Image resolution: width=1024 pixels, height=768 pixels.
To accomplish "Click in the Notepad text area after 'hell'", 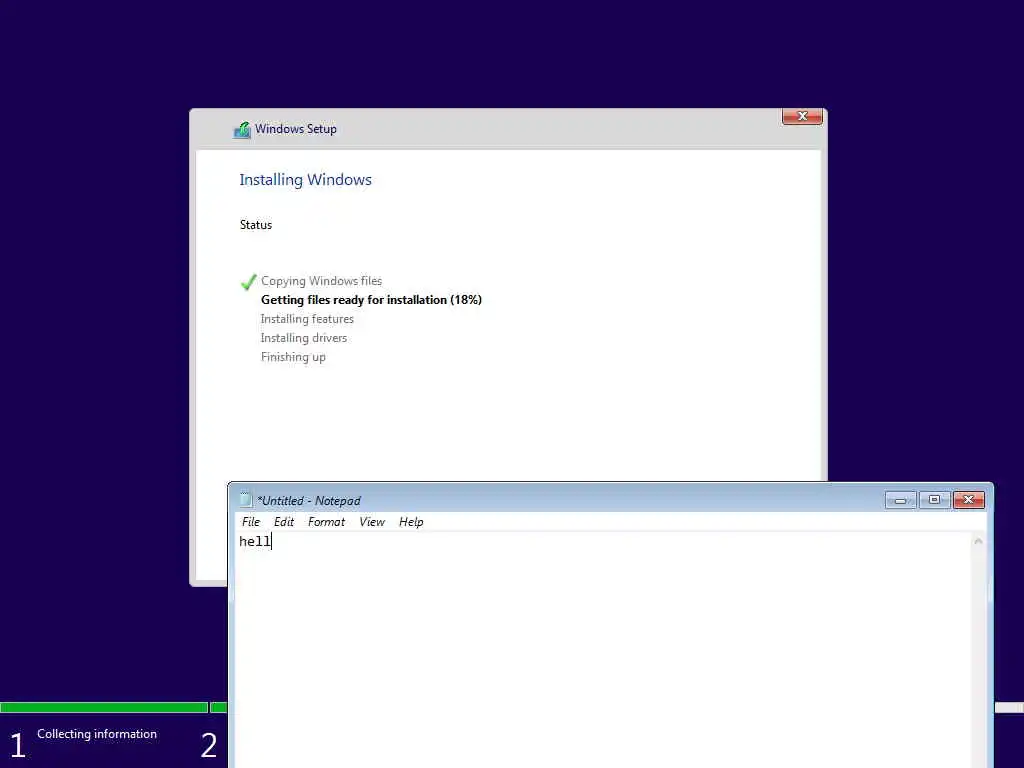I will [x=272, y=541].
